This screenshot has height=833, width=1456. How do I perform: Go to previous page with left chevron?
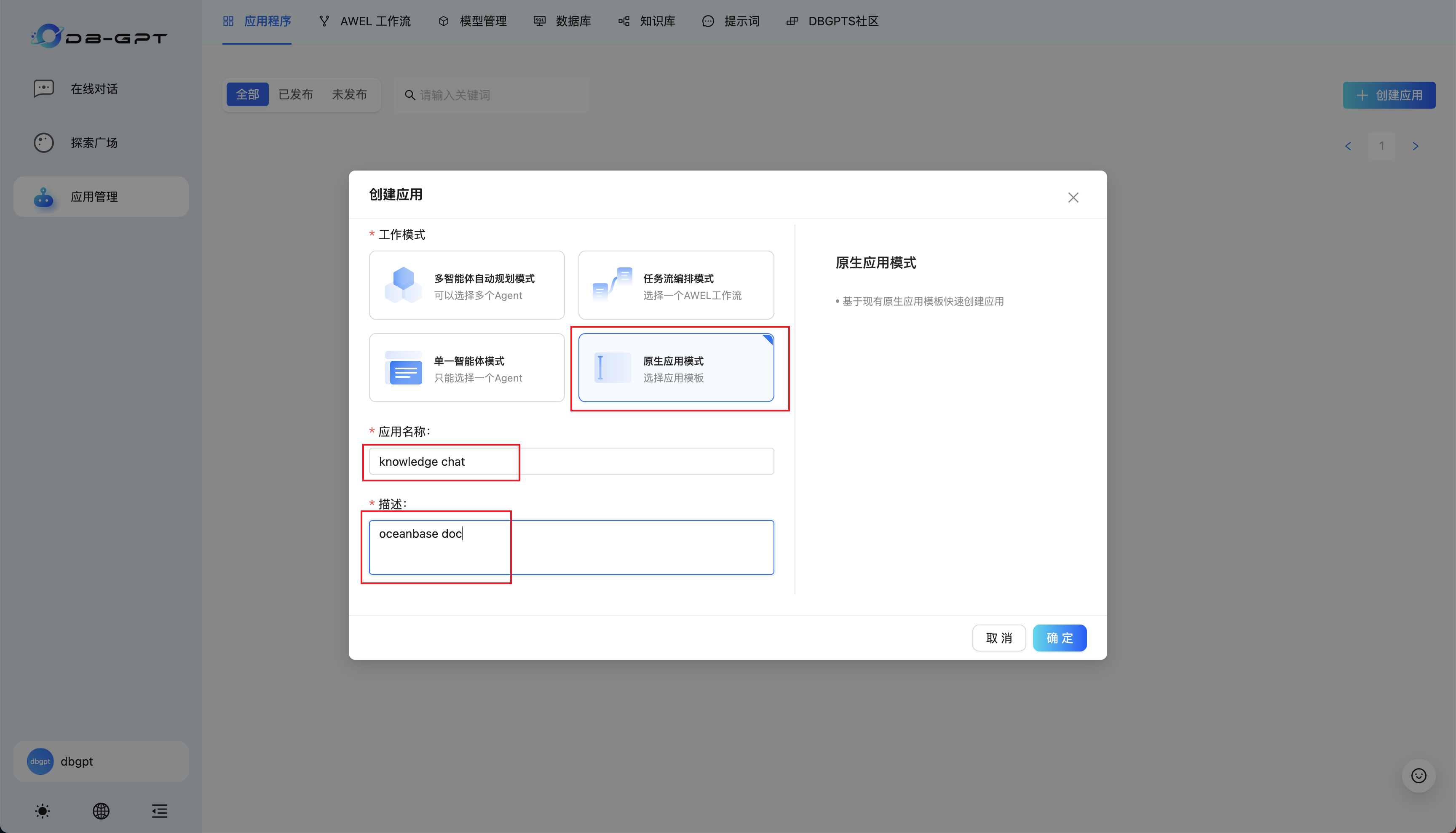click(x=1348, y=146)
